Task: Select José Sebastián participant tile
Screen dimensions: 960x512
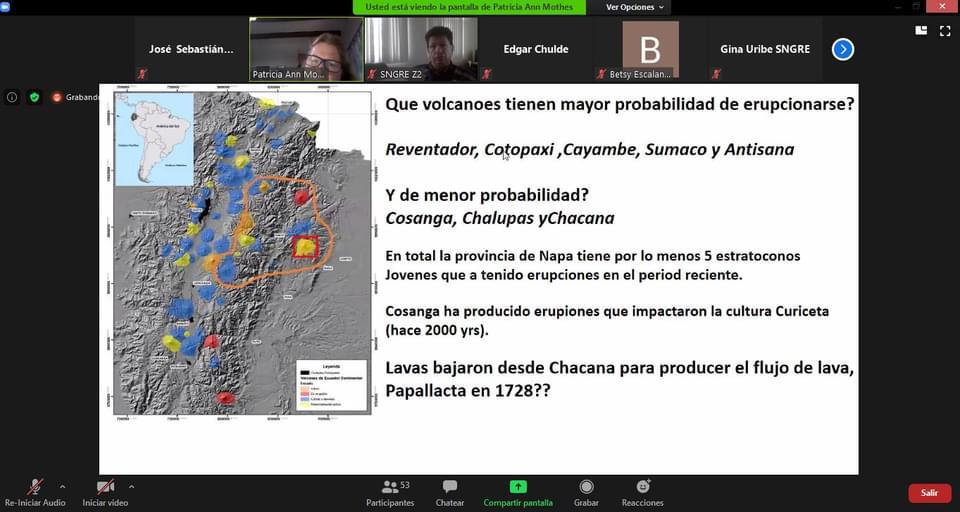Action: point(191,49)
